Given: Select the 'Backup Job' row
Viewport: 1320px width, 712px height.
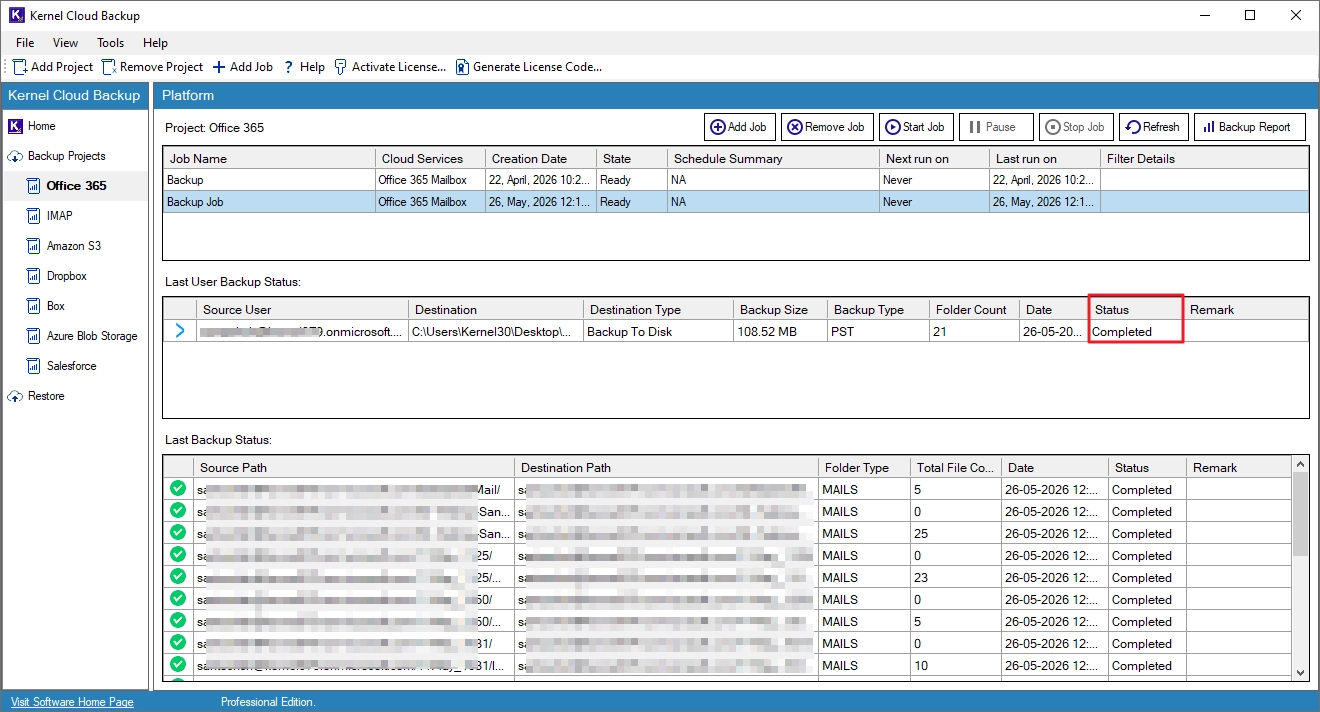Looking at the screenshot, I should (x=735, y=202).
